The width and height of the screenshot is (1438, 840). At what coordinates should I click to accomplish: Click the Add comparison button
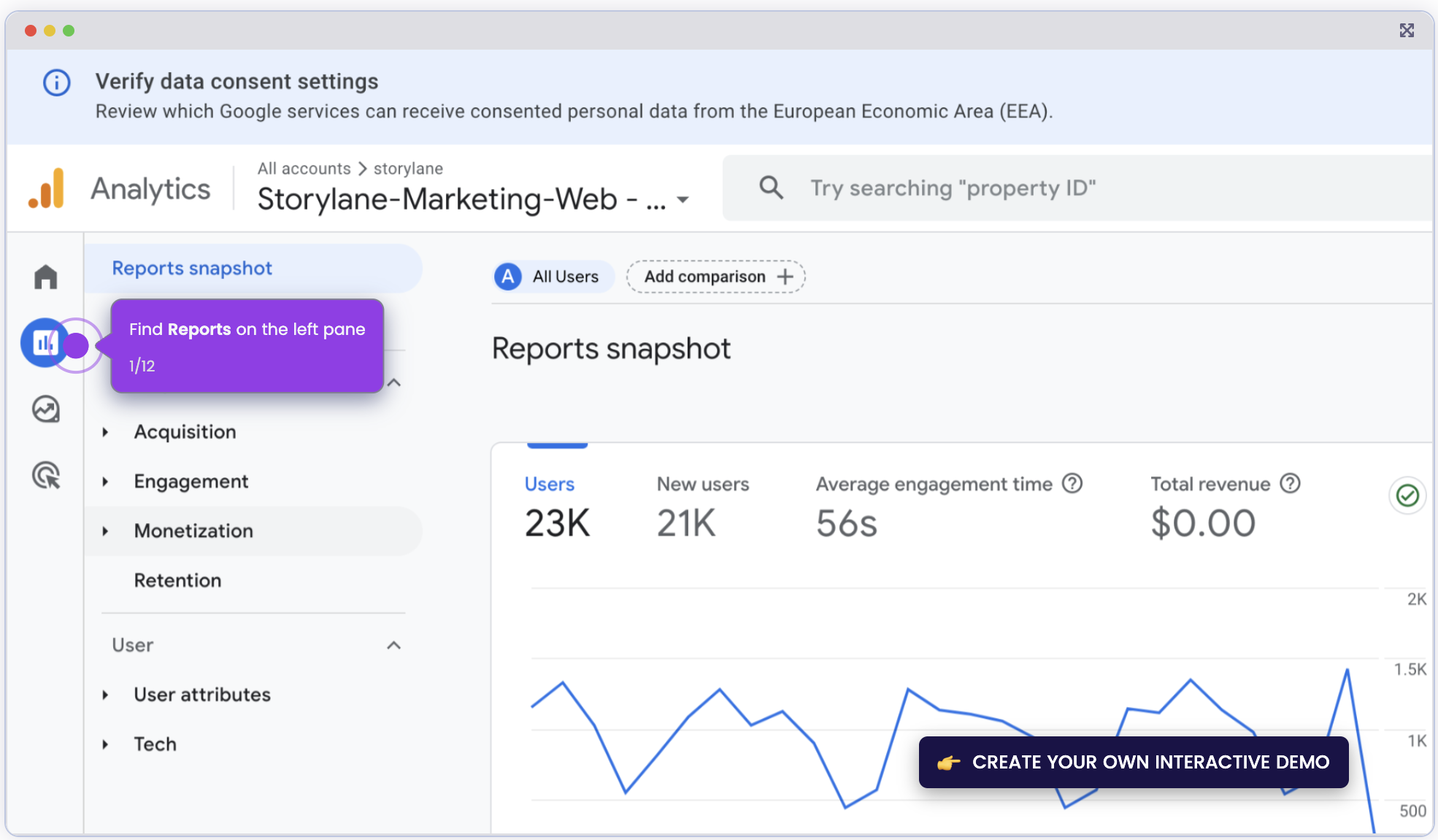tap(715, 277)
